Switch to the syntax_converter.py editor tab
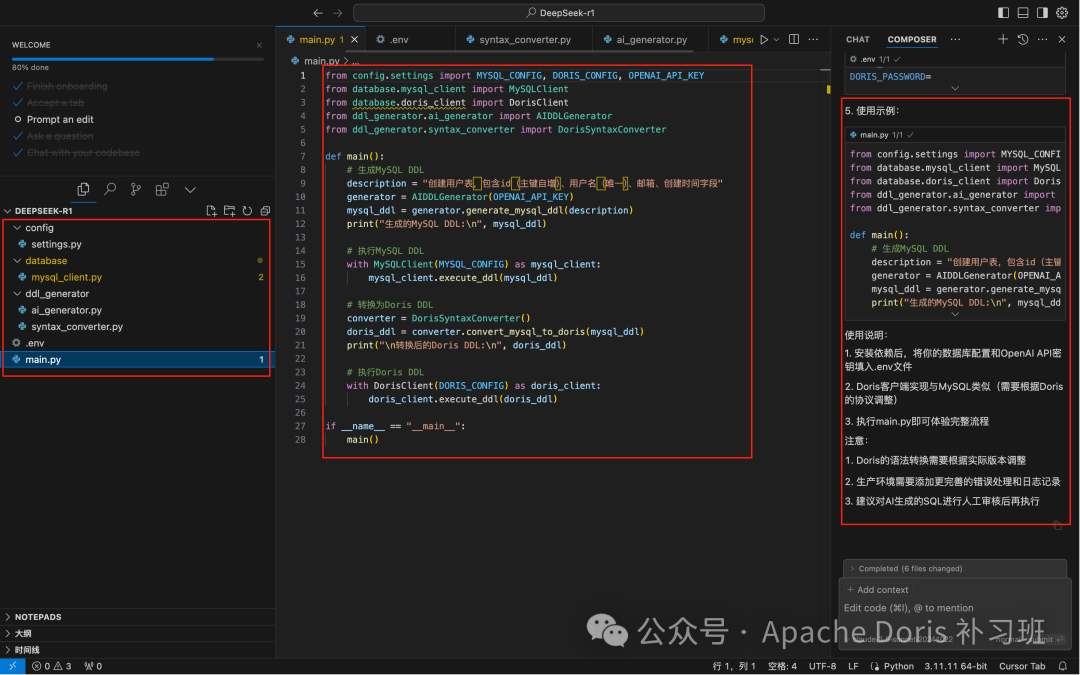The width and height of the screenshot is (1080, 675). pyautogui.click(x=524, y=40)
